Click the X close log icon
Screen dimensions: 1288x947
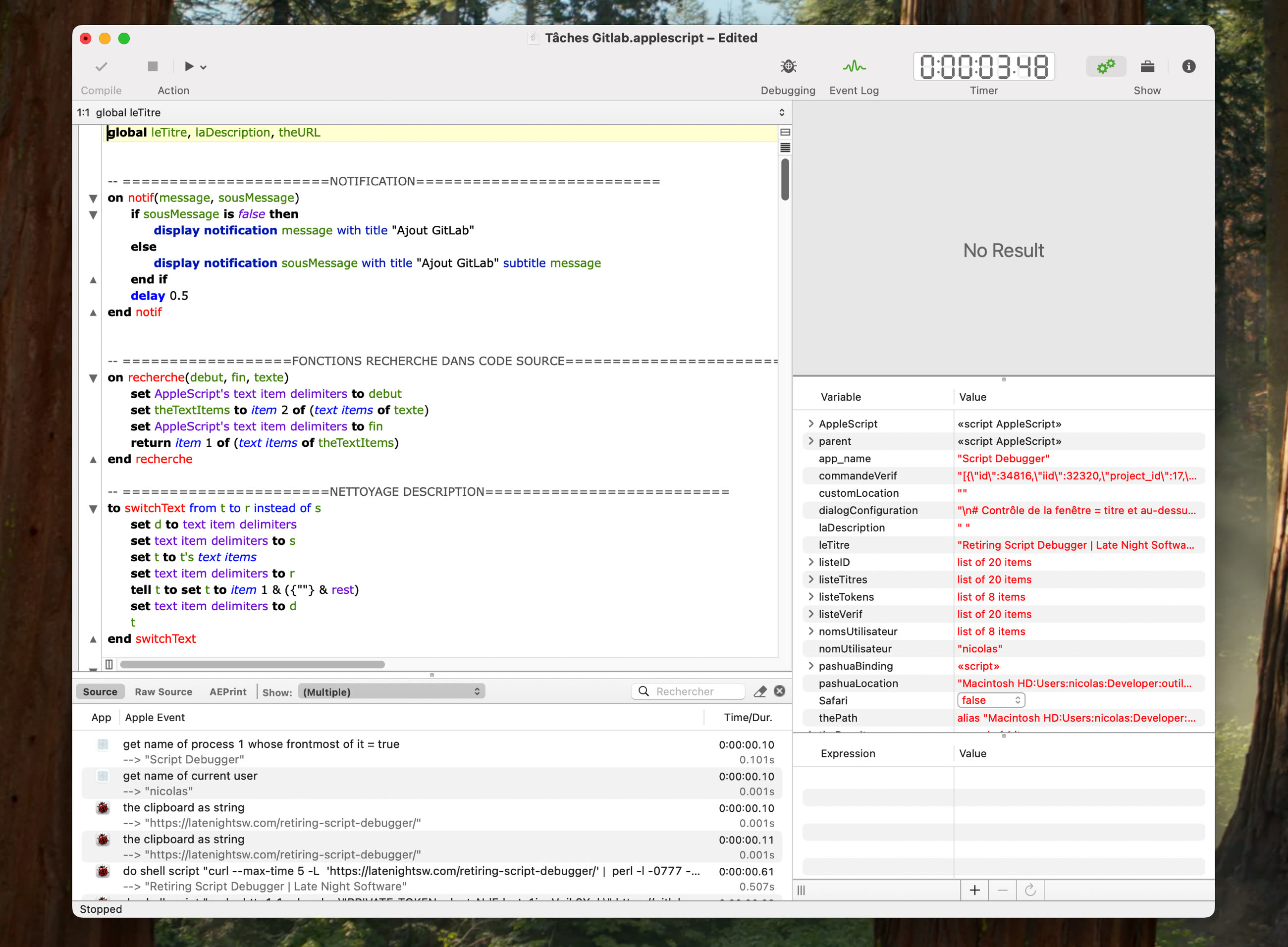coord(780,691)
